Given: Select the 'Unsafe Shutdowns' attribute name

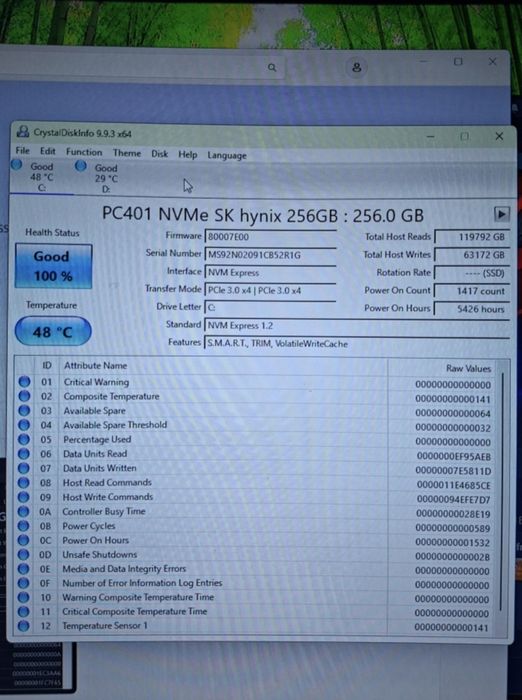Looking at the screenshot, I should [x=100, y=554].
